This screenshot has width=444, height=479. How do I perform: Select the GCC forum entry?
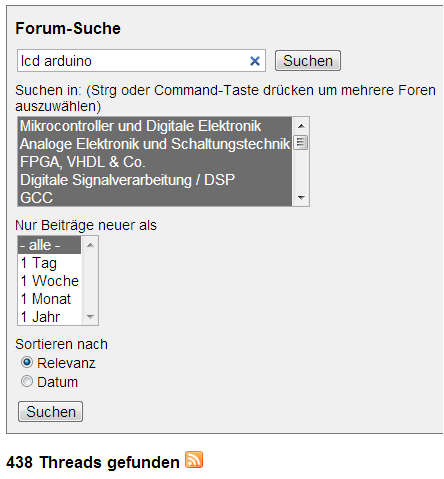155,198
